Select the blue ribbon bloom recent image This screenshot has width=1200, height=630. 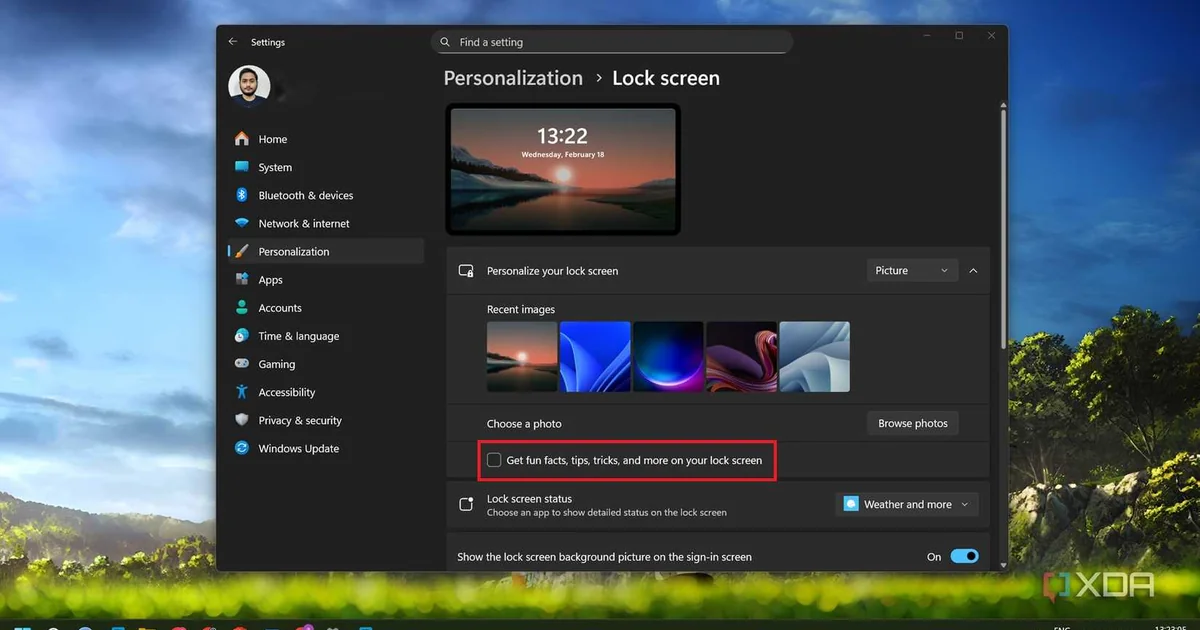(595, 357)
